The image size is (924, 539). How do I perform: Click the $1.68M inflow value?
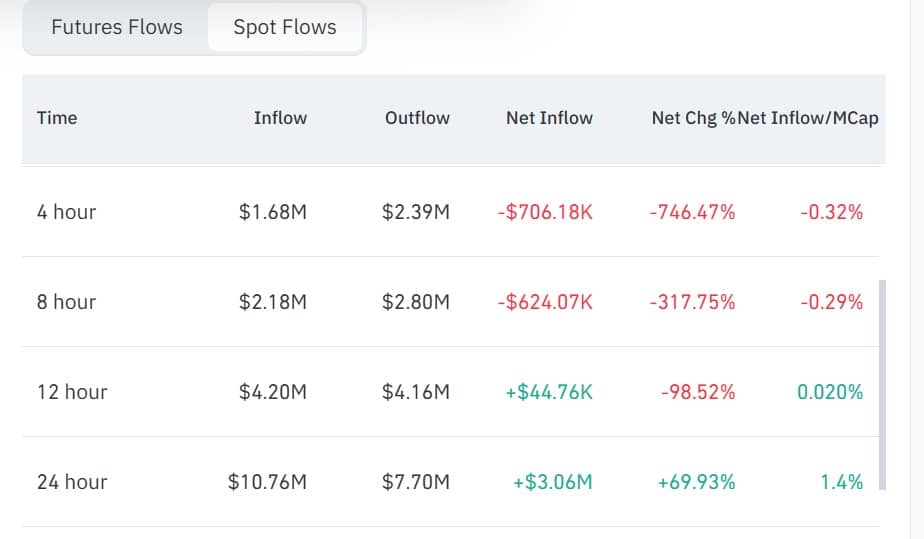coord(273,212)
